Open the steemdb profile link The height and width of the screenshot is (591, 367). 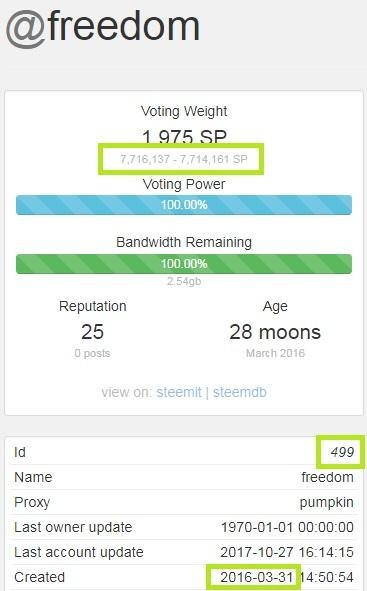coord(240,392)
